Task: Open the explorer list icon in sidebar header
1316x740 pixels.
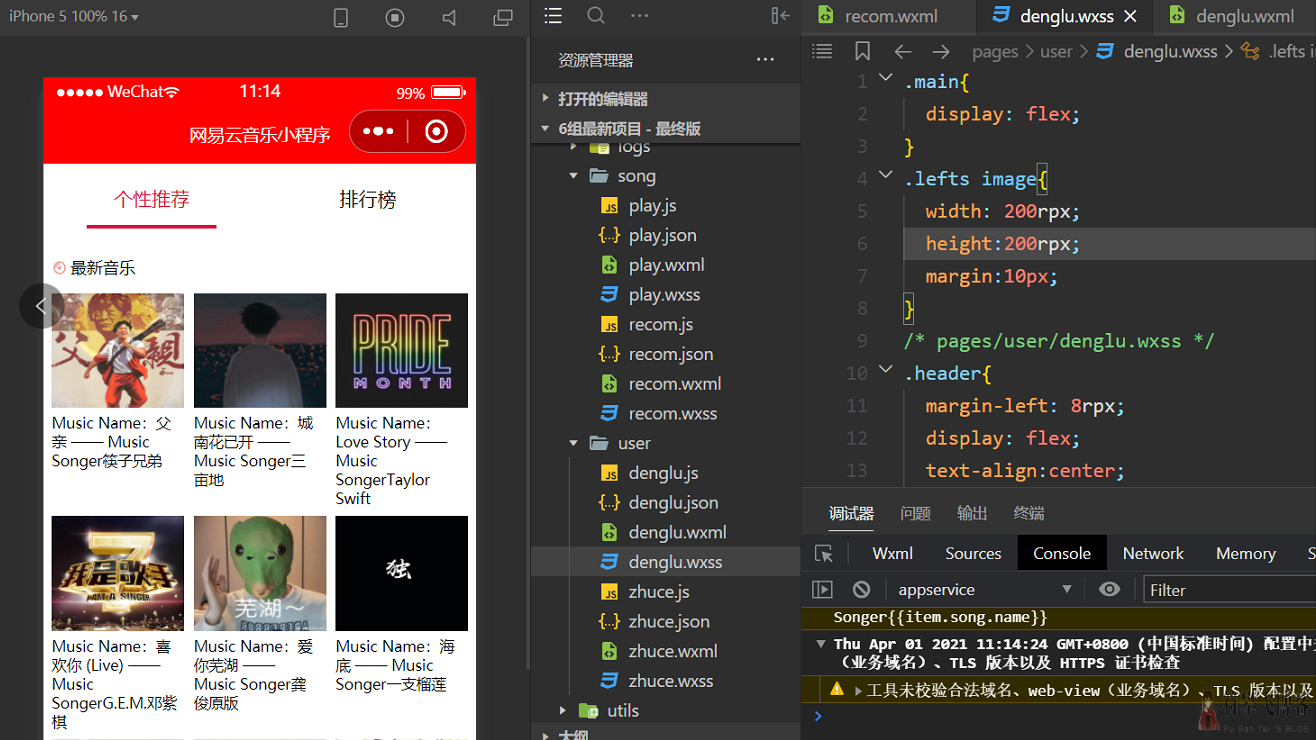Action: click(x=553, y=16)
